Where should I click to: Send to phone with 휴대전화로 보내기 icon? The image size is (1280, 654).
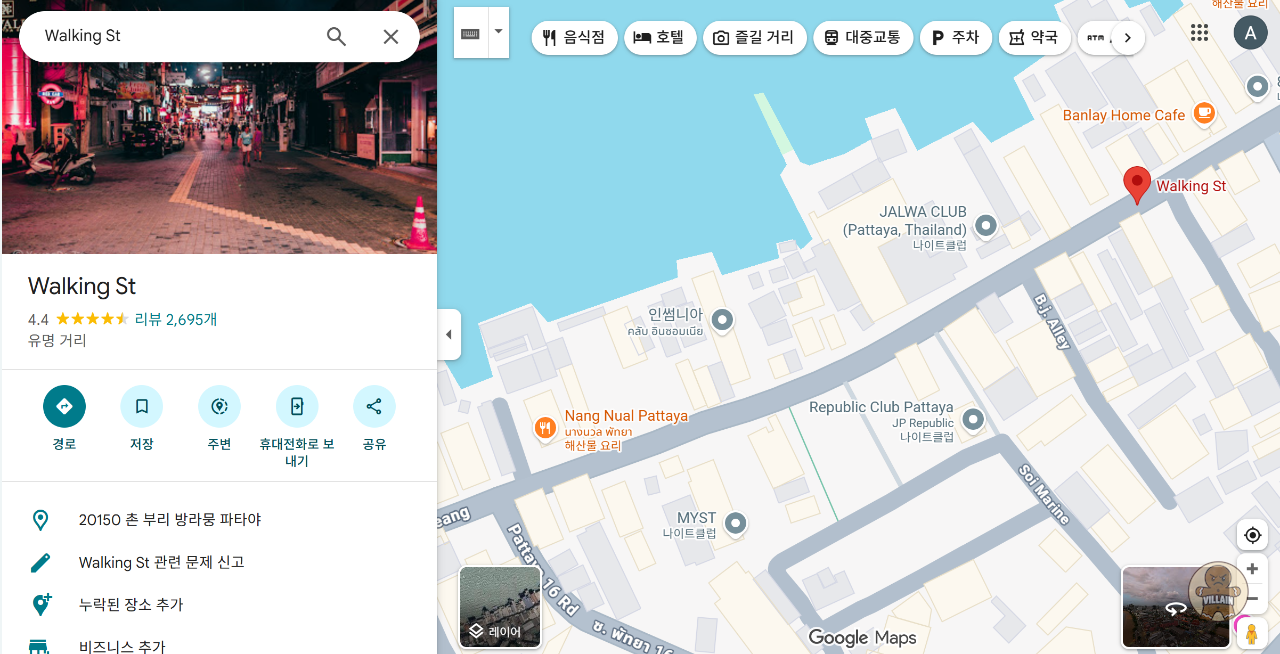[x=297, y=406]
